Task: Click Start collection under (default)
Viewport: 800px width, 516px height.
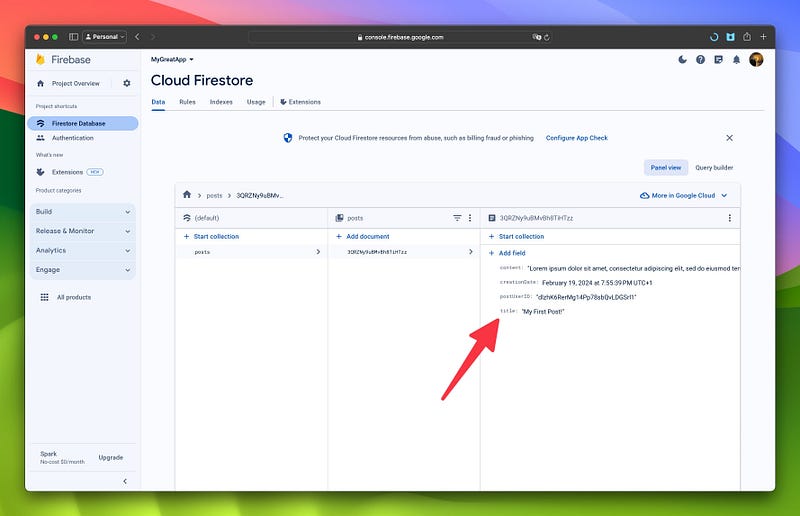Action: point(211,236)
